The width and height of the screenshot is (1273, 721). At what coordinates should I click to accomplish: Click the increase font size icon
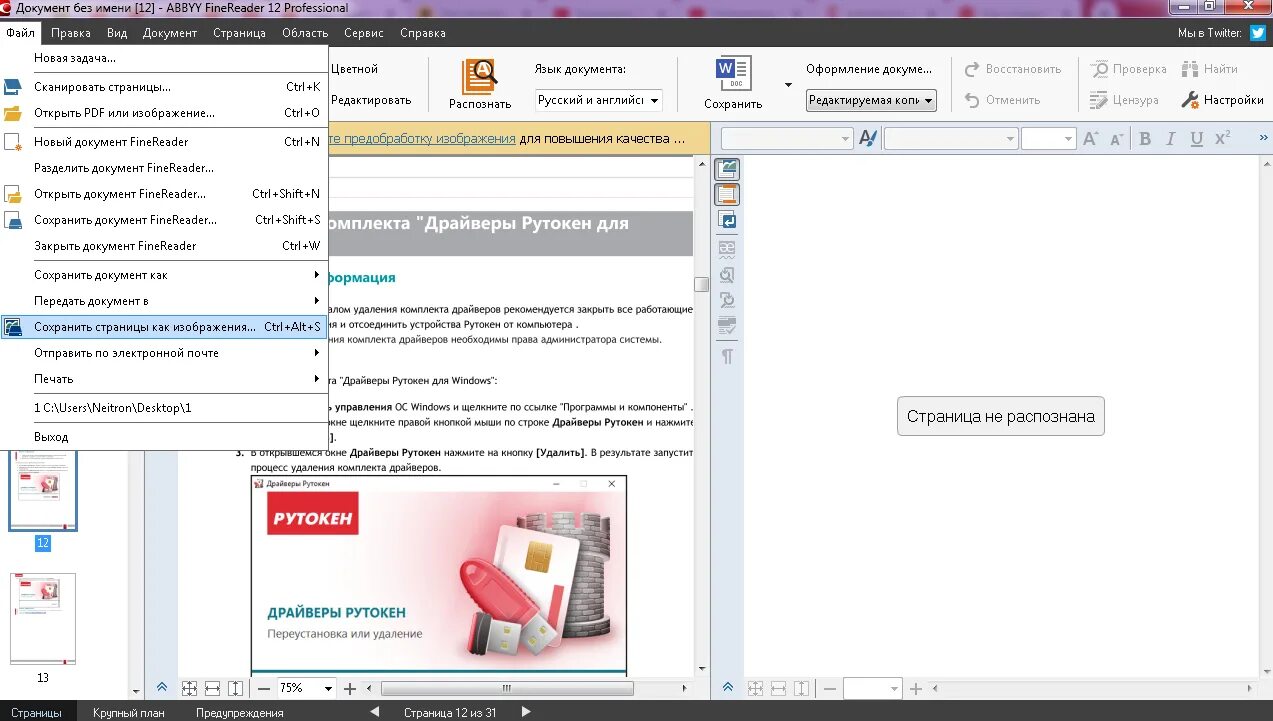pos(1092,138)
